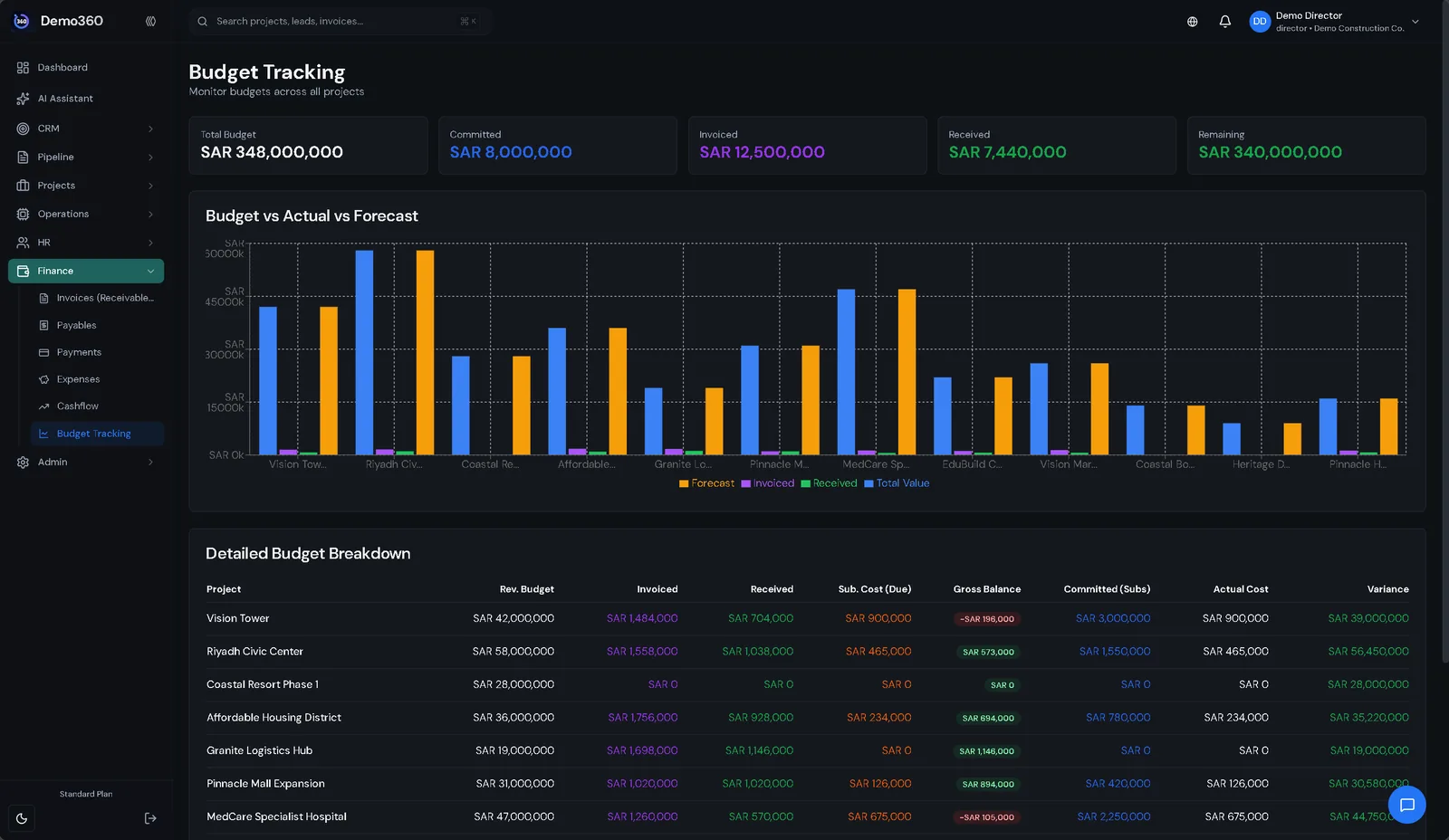Expand the CRM menu chevron
Viewport: 1449px width, 840px height.
coord(150,129)
